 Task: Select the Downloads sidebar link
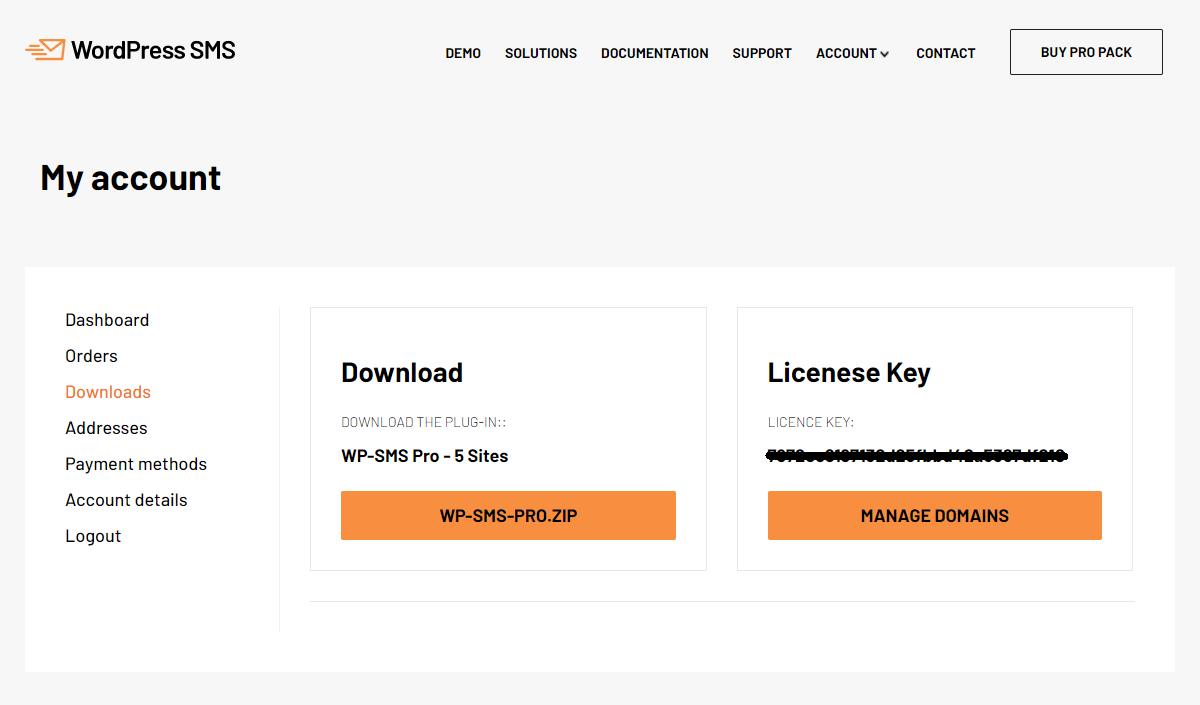coord(108,392)
